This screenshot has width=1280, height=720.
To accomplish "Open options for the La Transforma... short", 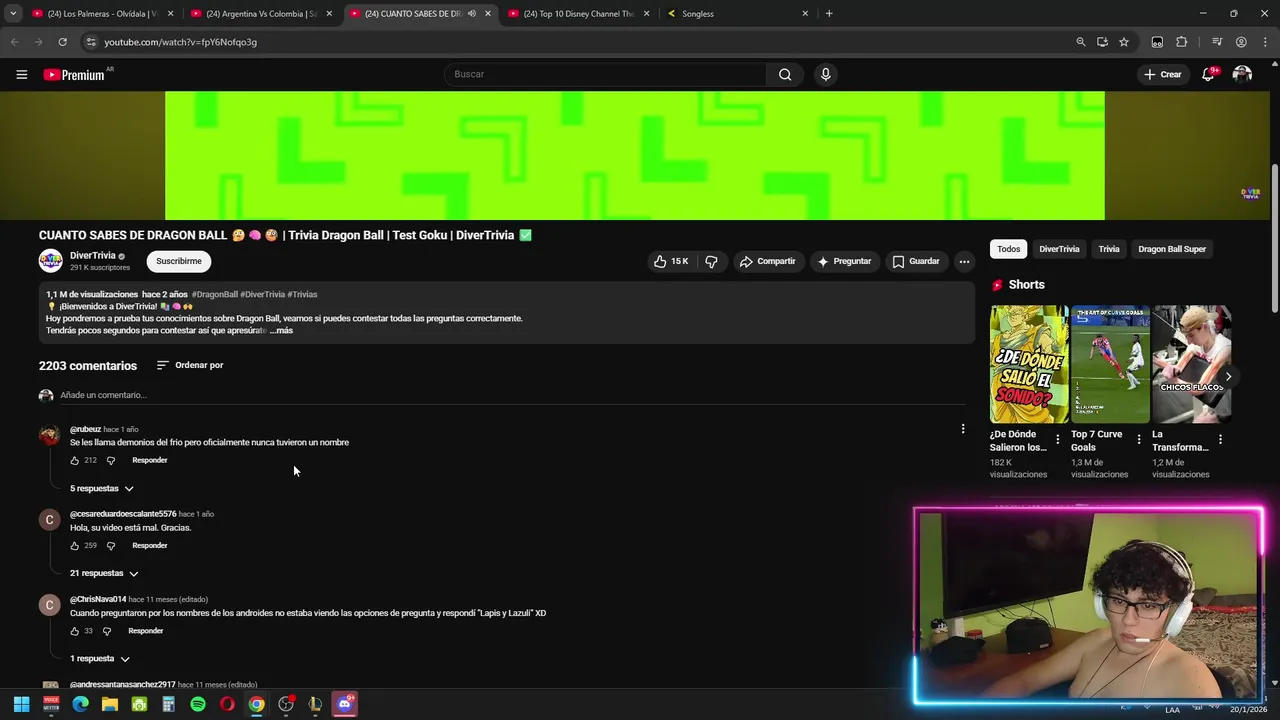I will point(1220,440).
